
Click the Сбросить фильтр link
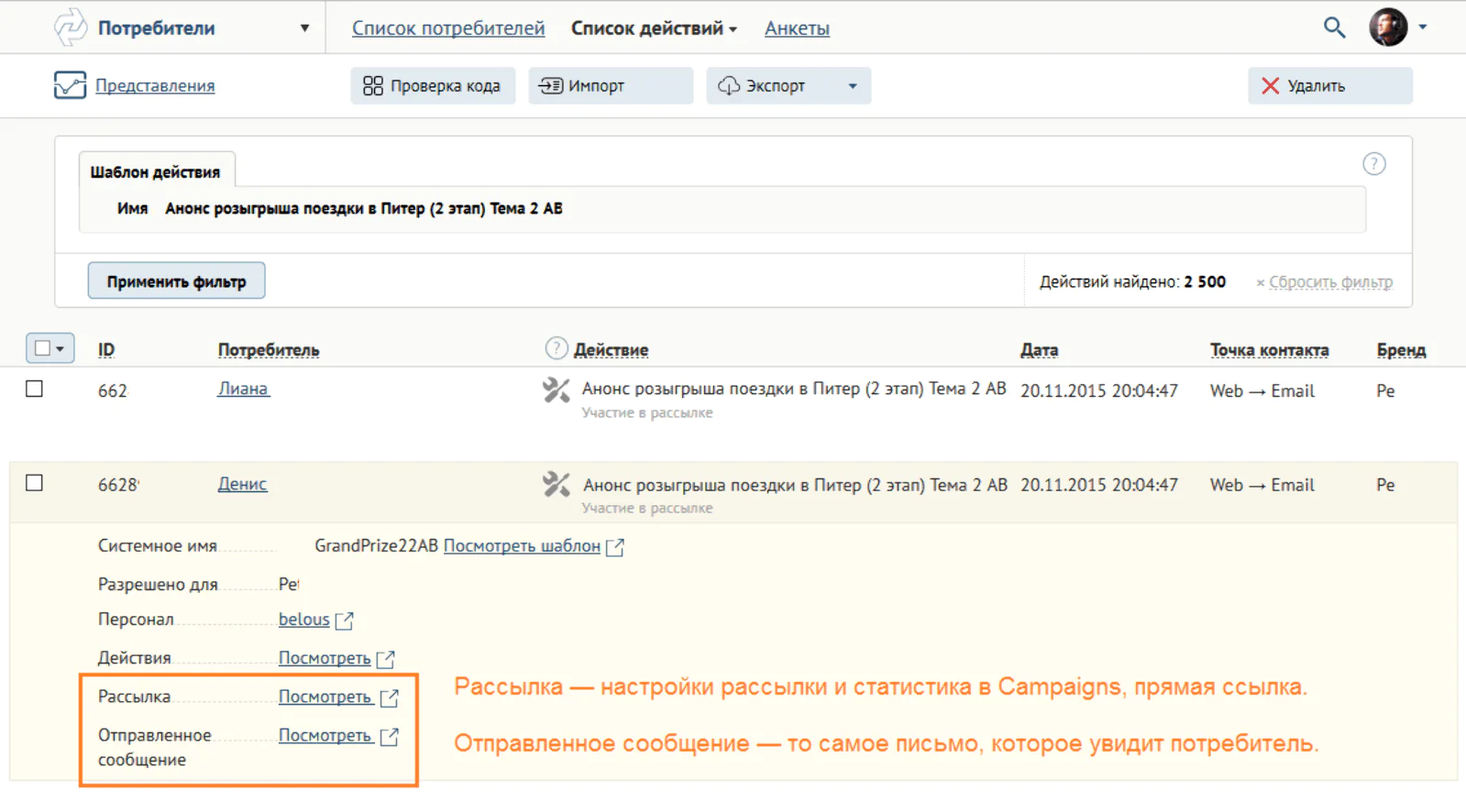point(1330,282)
